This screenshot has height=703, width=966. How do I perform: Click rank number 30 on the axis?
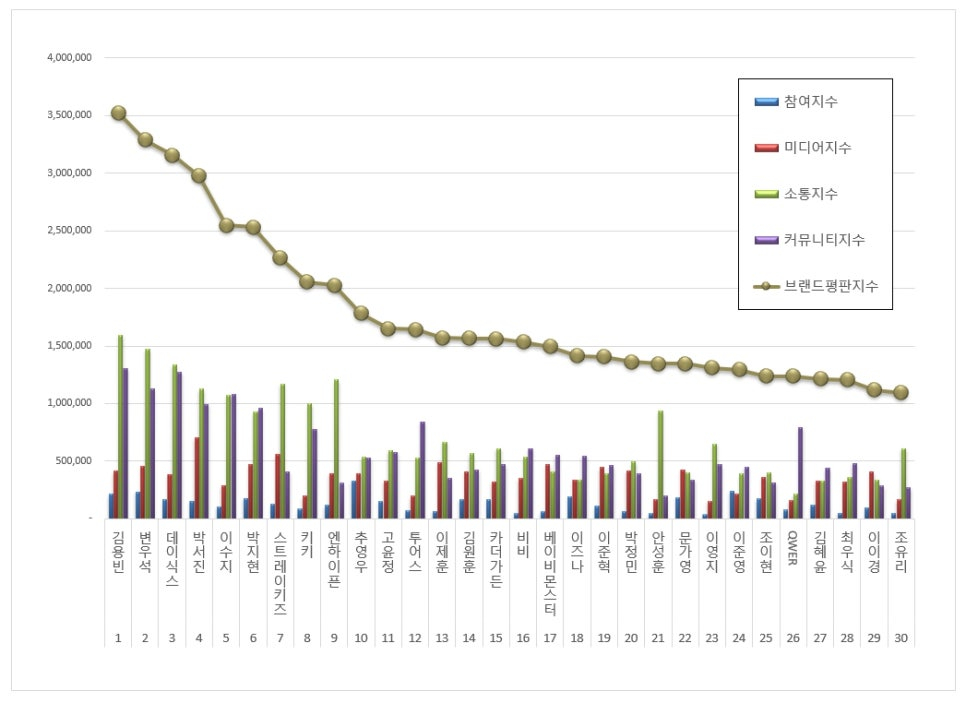(x=901, y=637)
